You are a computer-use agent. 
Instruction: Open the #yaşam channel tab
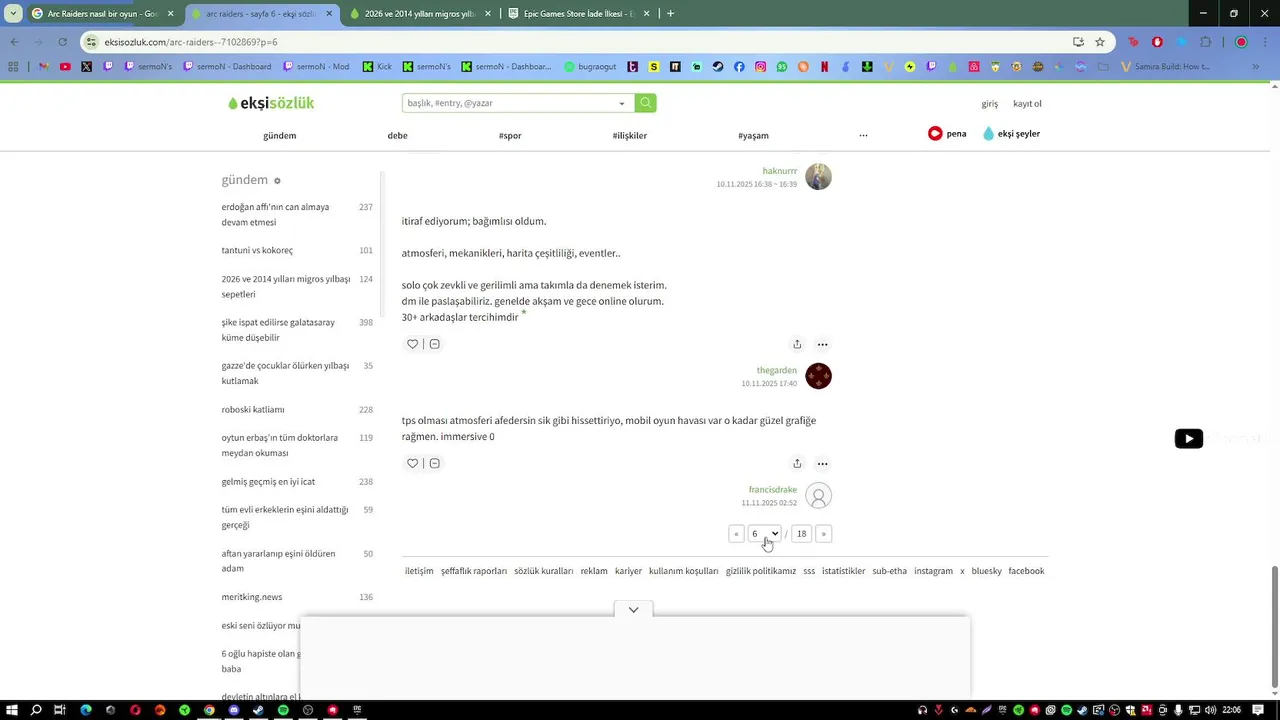point(753,135)
